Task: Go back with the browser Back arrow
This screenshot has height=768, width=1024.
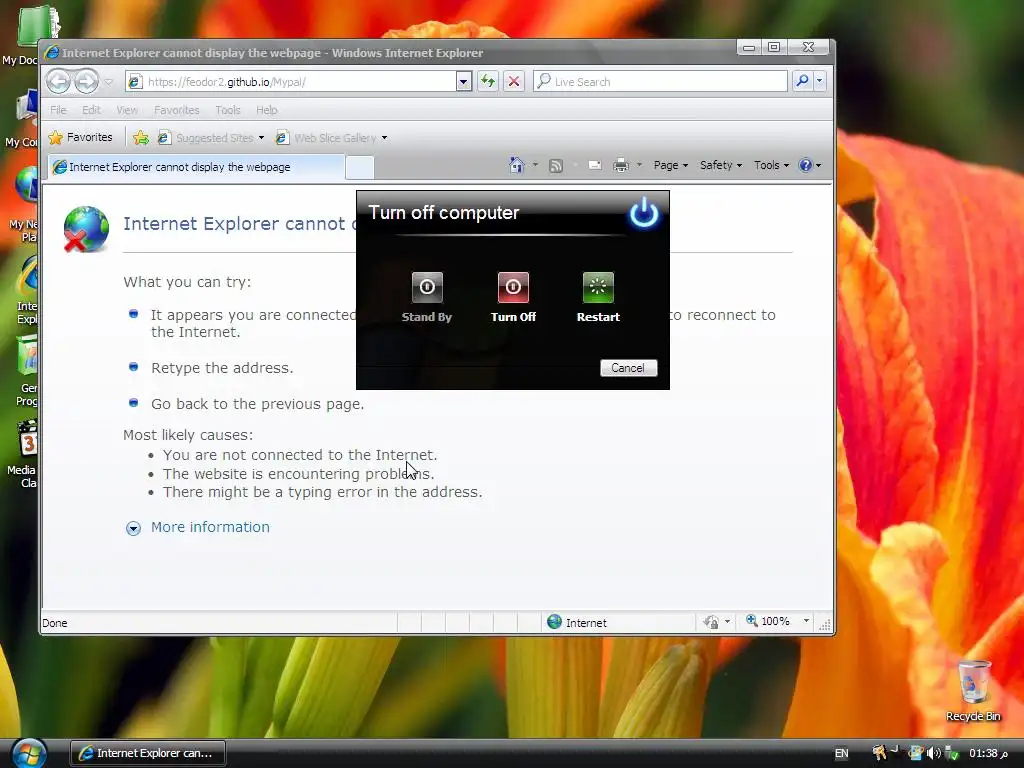Action: point(59,82)
